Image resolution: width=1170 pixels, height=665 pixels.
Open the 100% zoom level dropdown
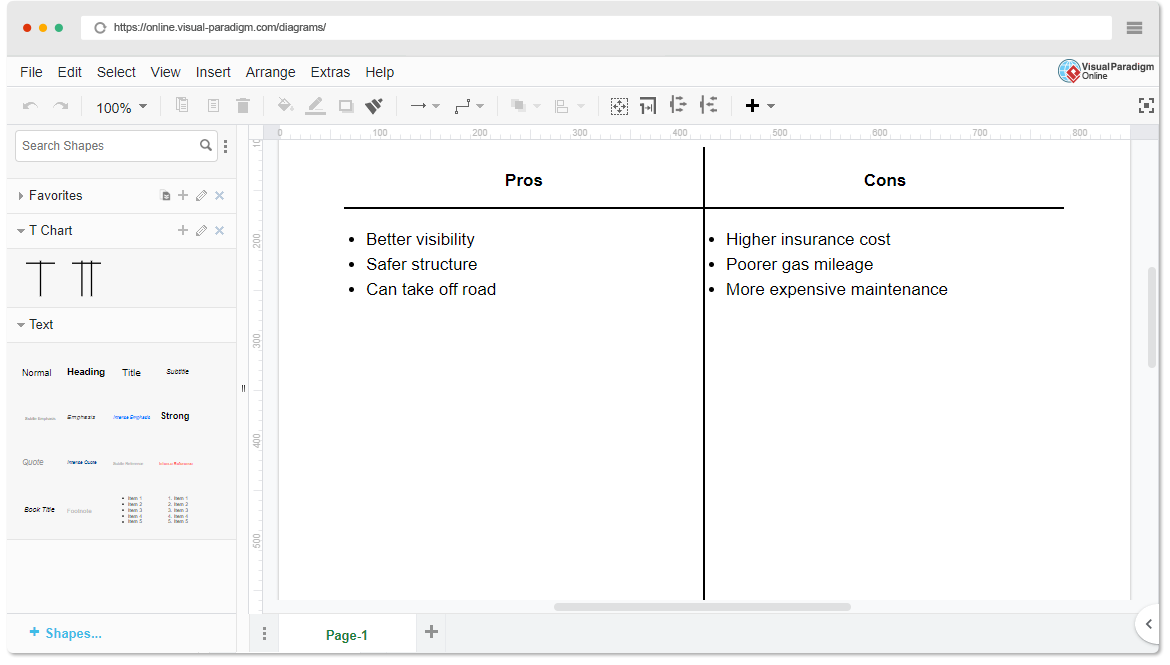121,107
